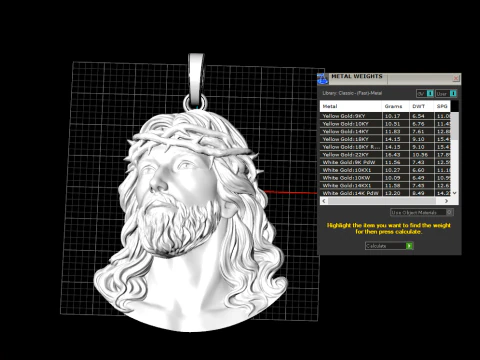Click the horizontal scrollbar right arrow

[x=446, y=201]
